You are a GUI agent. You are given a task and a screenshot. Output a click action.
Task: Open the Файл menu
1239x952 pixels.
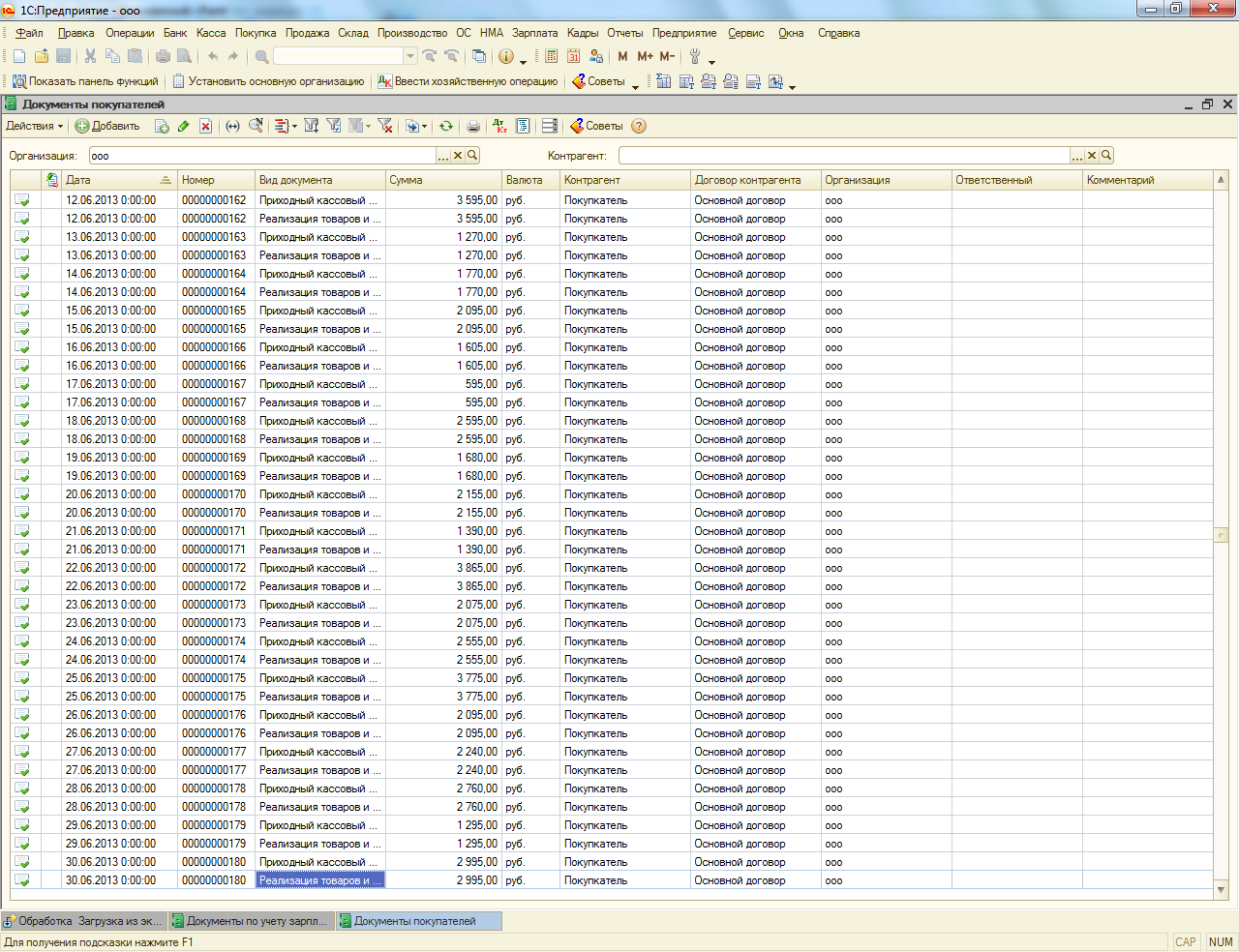(x=29, y=33)
